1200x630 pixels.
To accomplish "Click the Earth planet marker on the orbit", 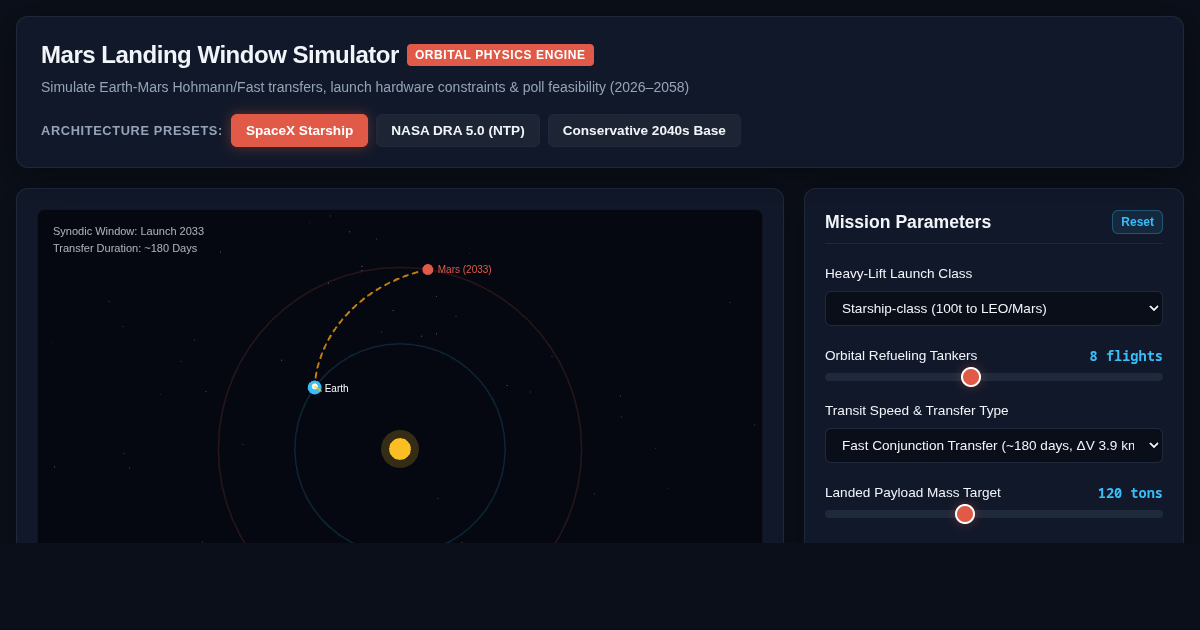I will tap(315, 387).
